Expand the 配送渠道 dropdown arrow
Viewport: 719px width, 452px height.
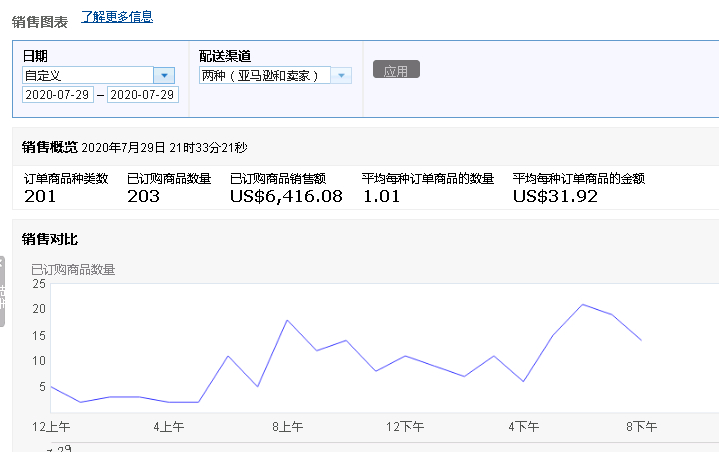point(341,75)
